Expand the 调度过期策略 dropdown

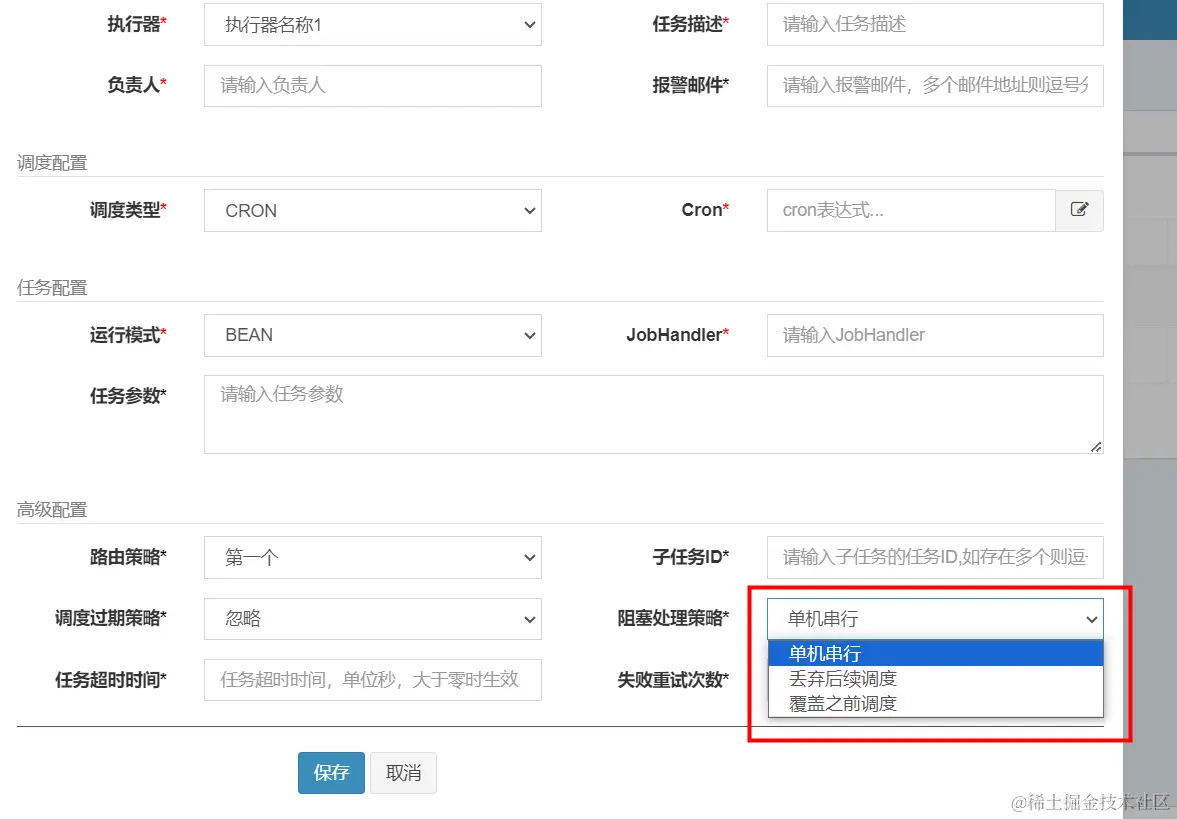pyautogui.click(x=372, y=619)
